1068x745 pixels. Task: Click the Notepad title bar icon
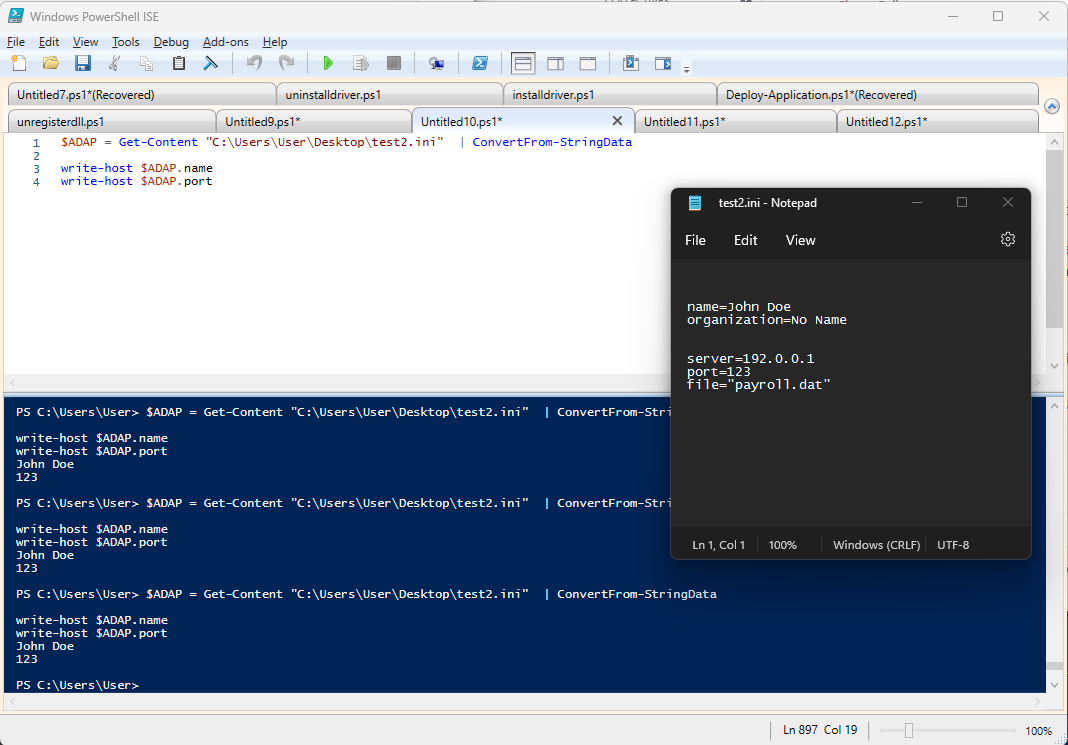695,202
